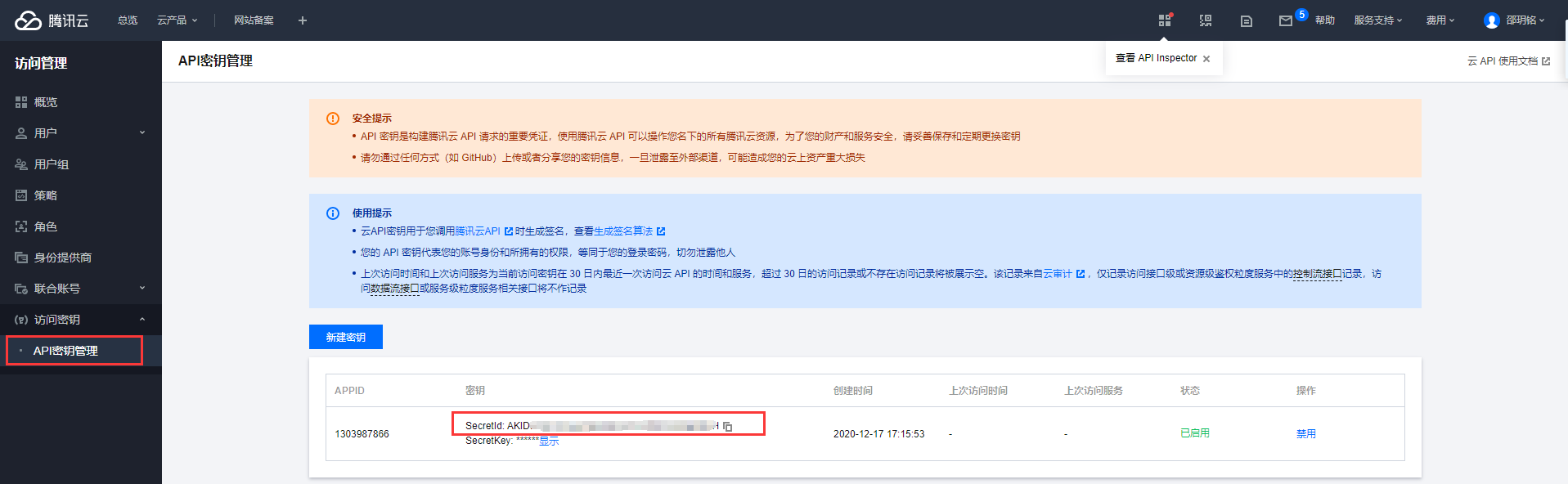
Task: Click the 角色 role icon
Action: (x=21, y=226)
